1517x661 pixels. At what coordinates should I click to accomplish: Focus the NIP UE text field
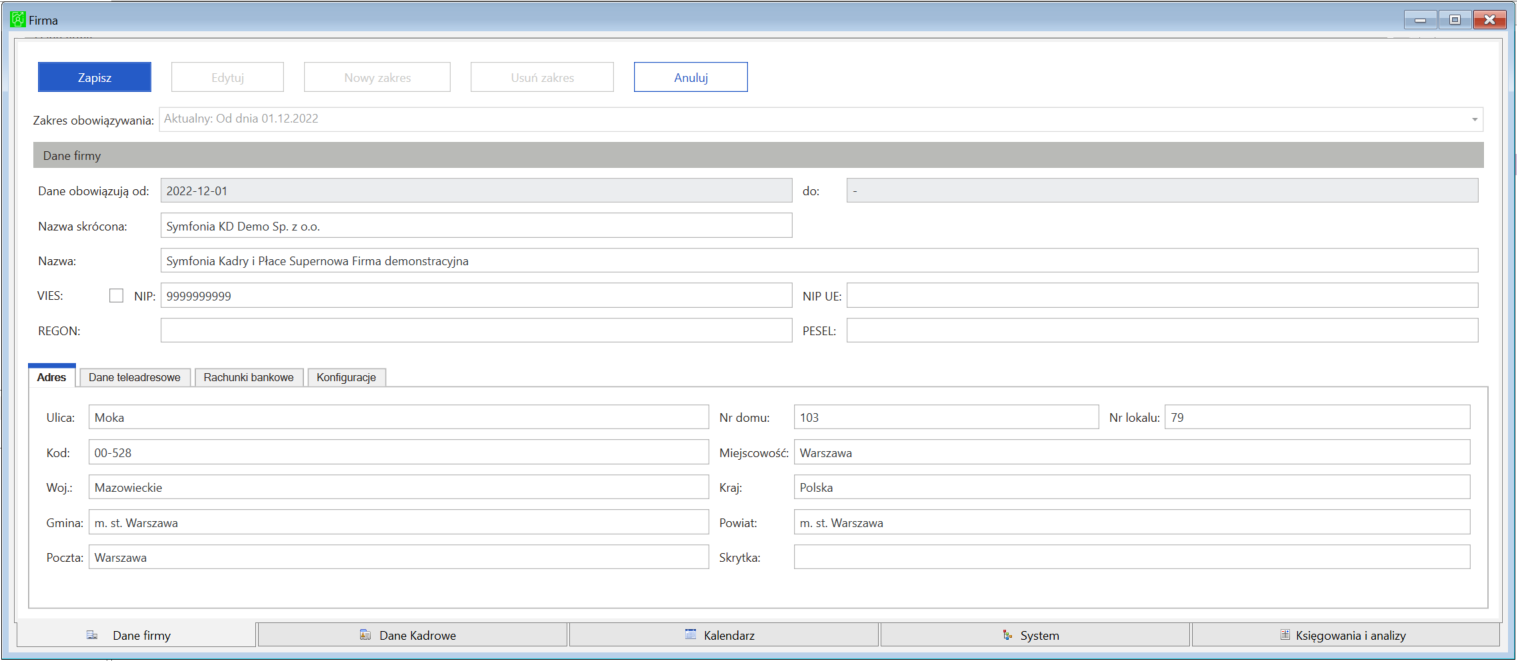(1161, 296)
